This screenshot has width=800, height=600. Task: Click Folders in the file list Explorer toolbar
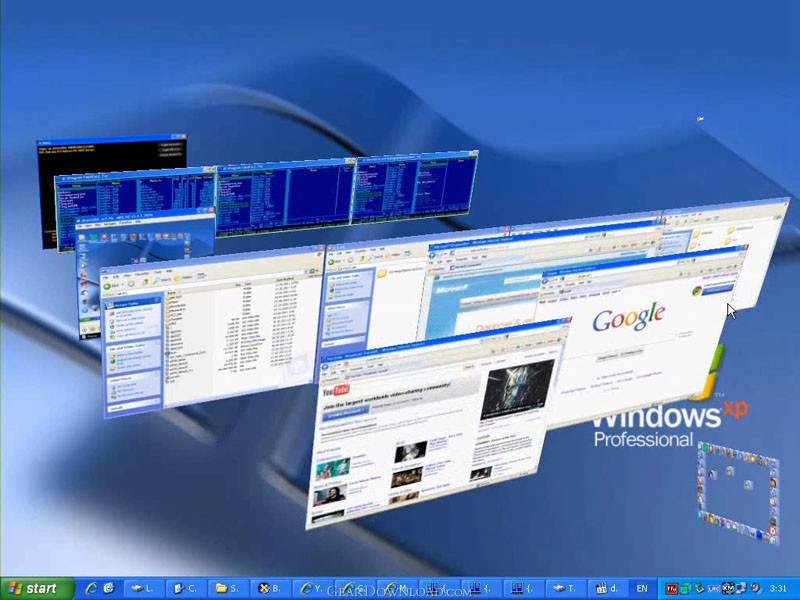183,278
